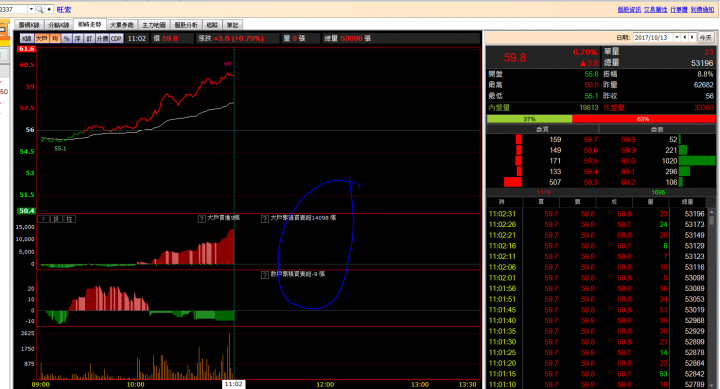Select the trade row at 11:01:15
Image resolution: width=720 pixels, height=389 pixels.
tap(597, 374)
